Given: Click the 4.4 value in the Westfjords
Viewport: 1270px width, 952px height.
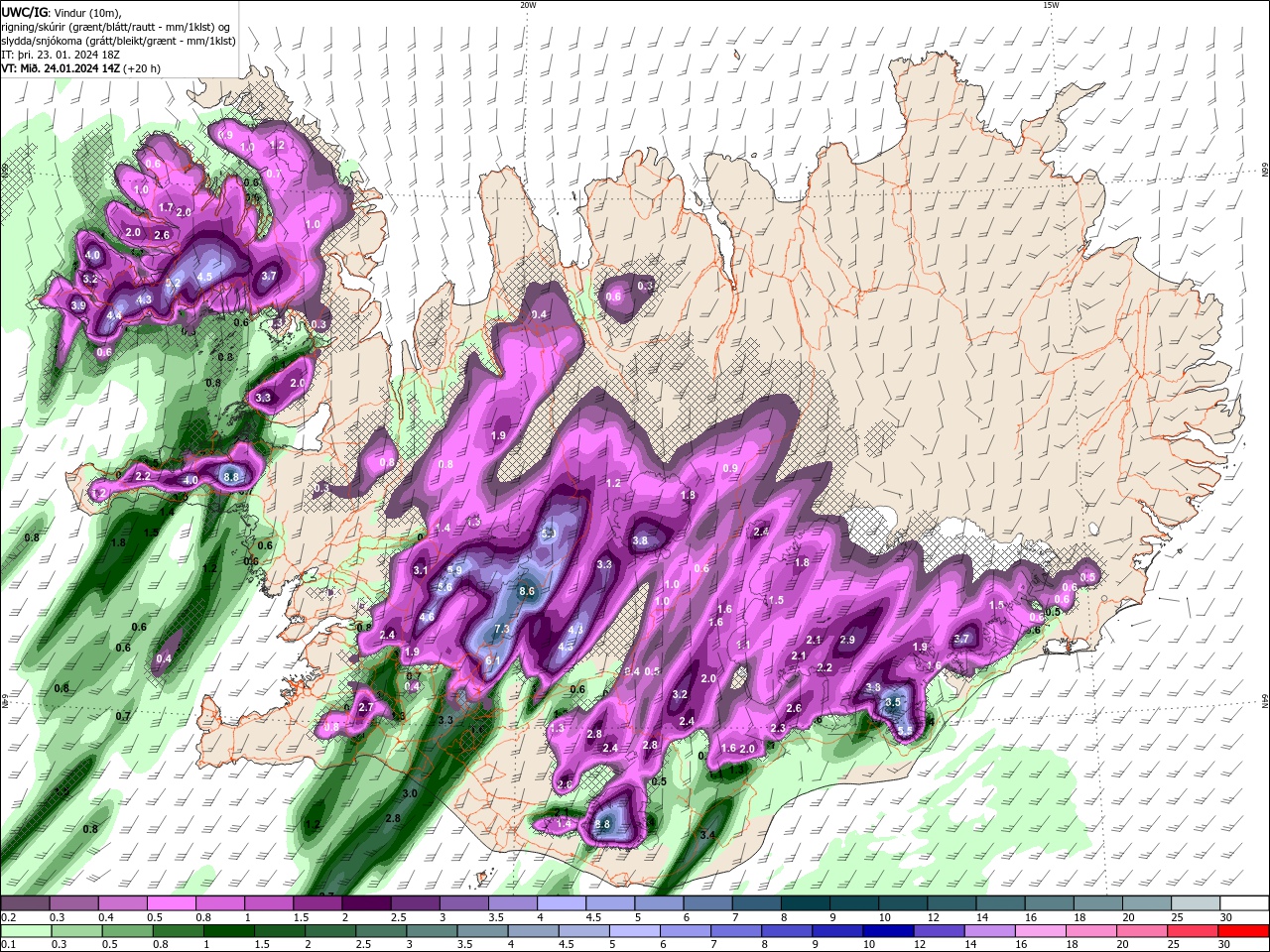Looking at the screenshot, I should (x=114, y=315).
